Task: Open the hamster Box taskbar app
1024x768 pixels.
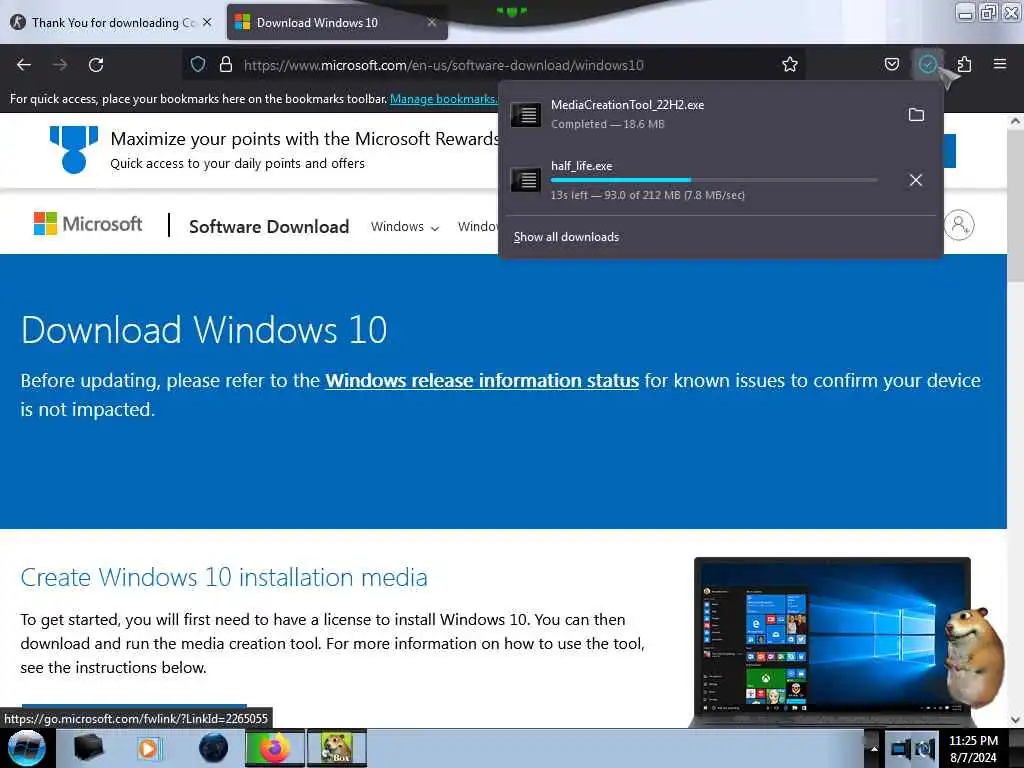Action: [337, 748]
